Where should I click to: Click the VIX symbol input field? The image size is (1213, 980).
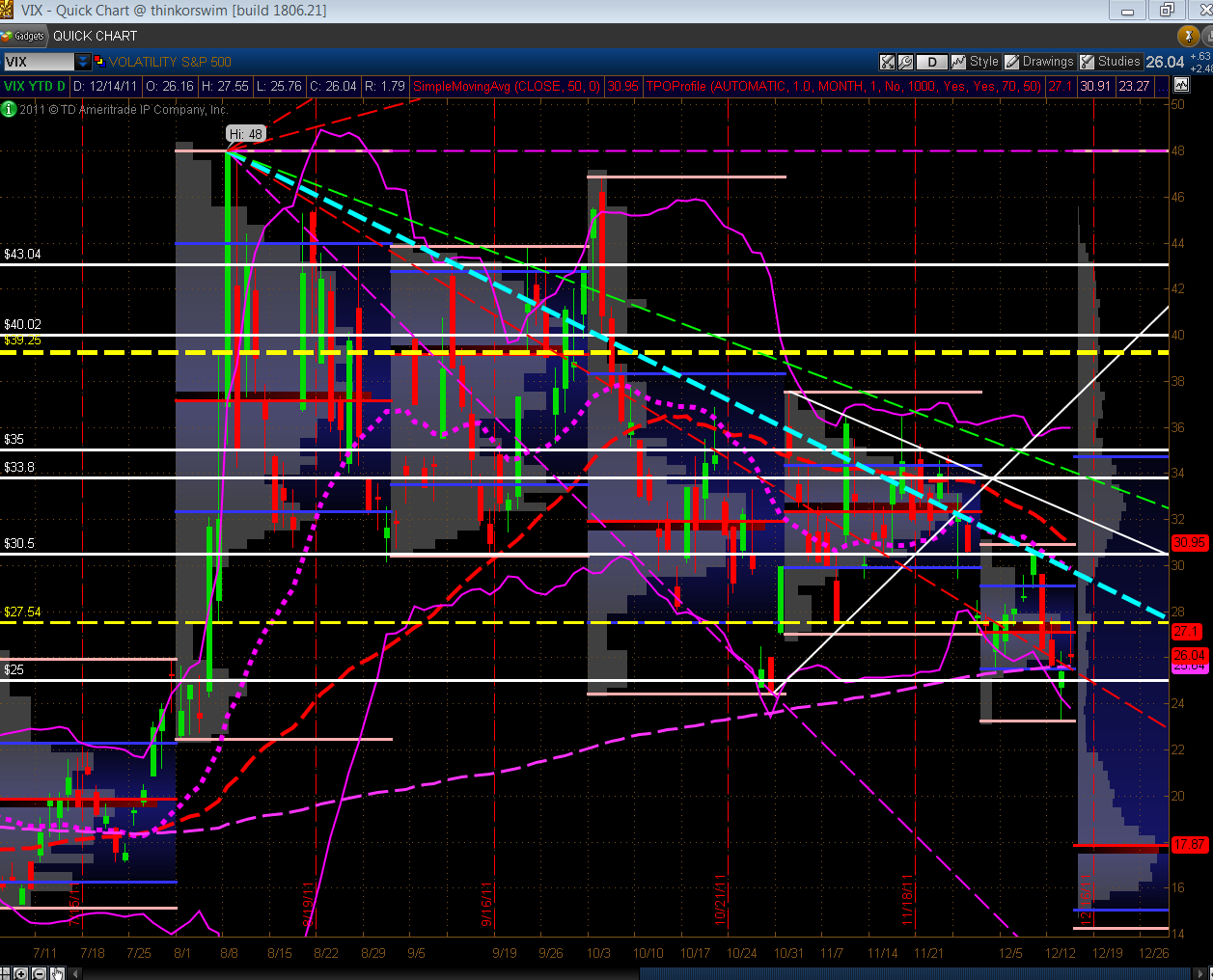pos(39,62)
